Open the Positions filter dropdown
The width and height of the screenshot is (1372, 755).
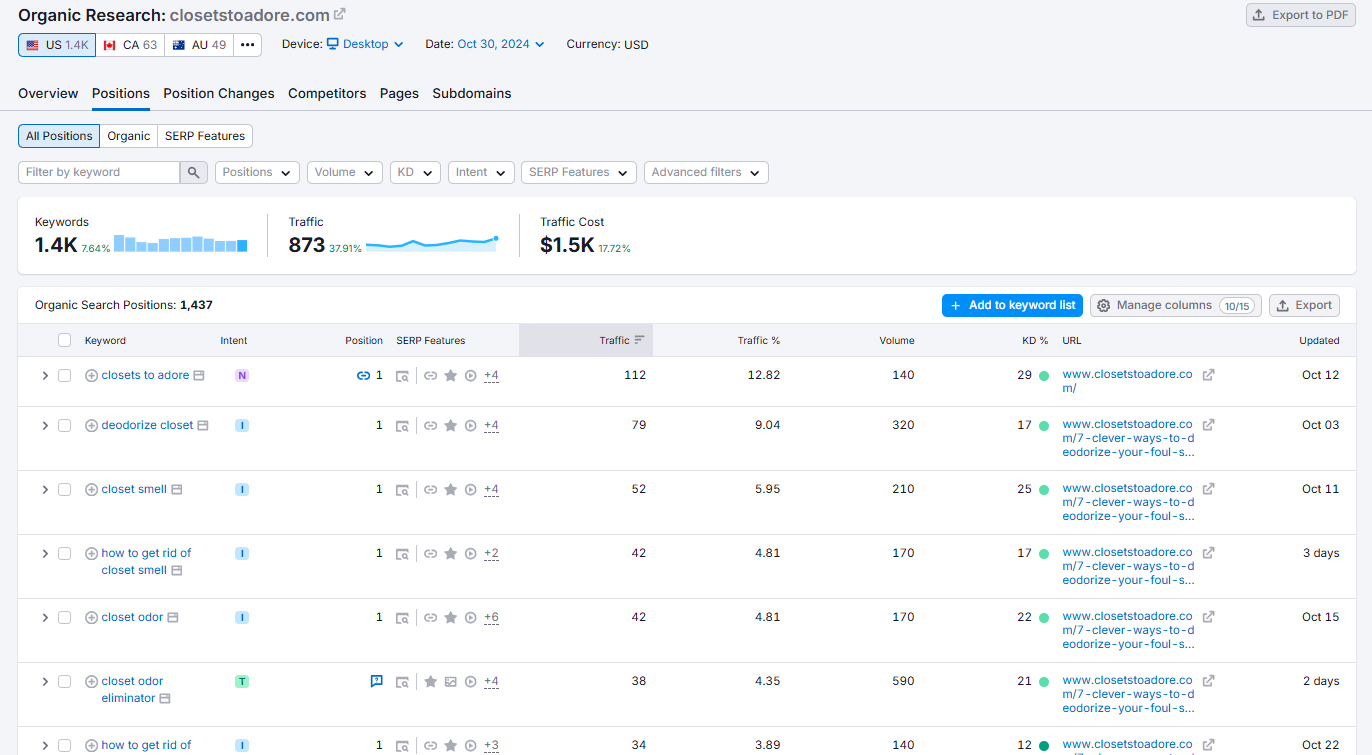click(x=257, y=172)
